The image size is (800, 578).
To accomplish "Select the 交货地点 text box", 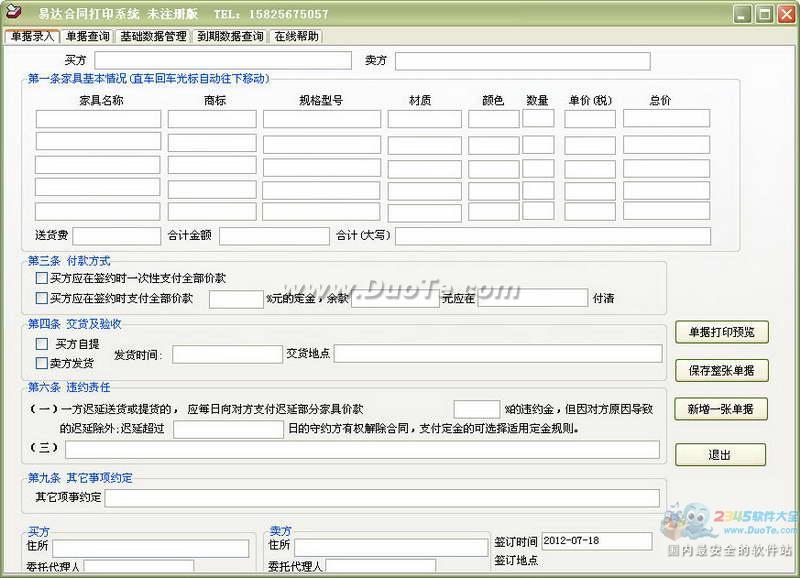I will pyautogui.click(x=497, y=354).
